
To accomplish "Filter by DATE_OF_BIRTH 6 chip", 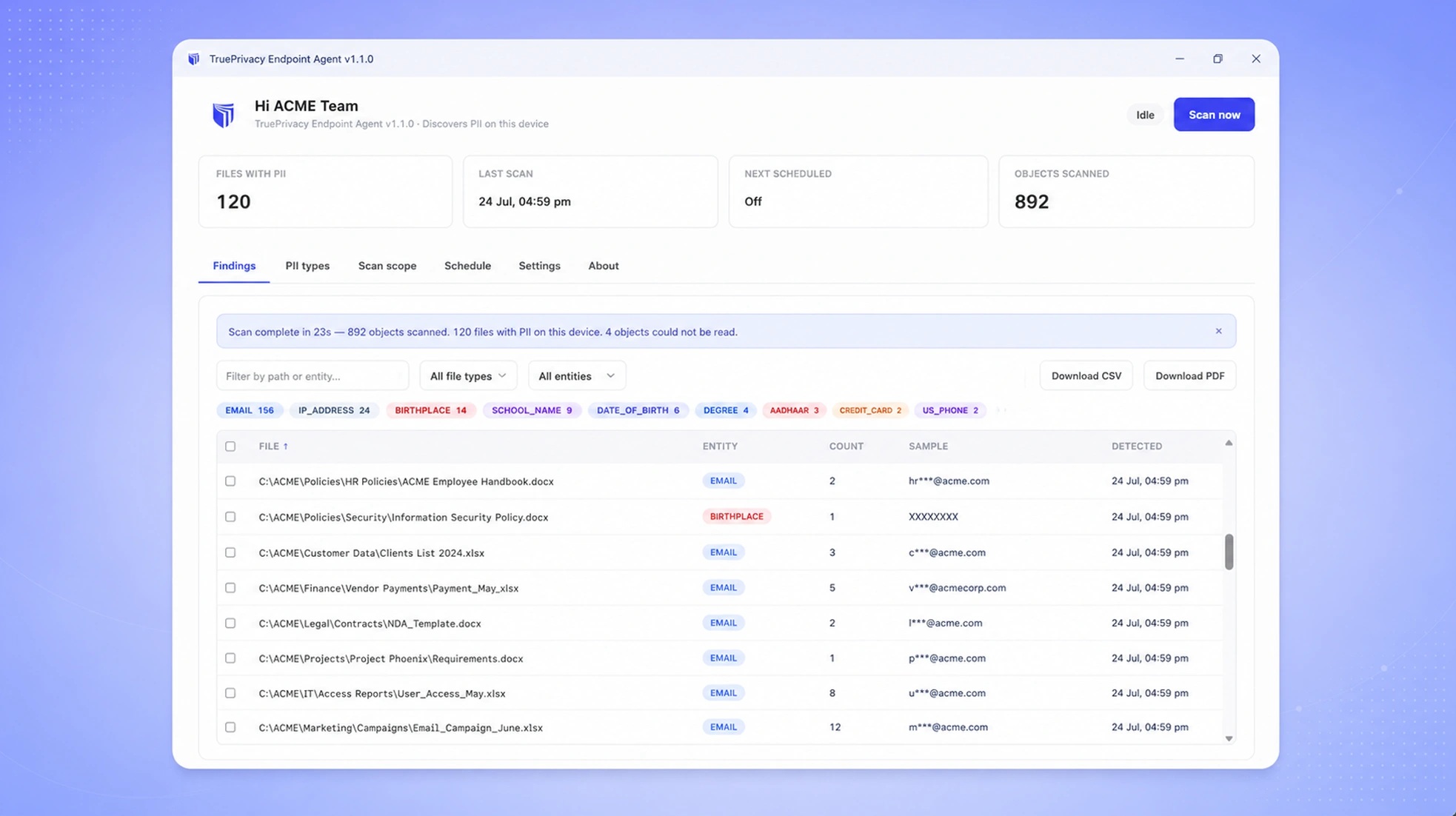I will pos(638,410).
